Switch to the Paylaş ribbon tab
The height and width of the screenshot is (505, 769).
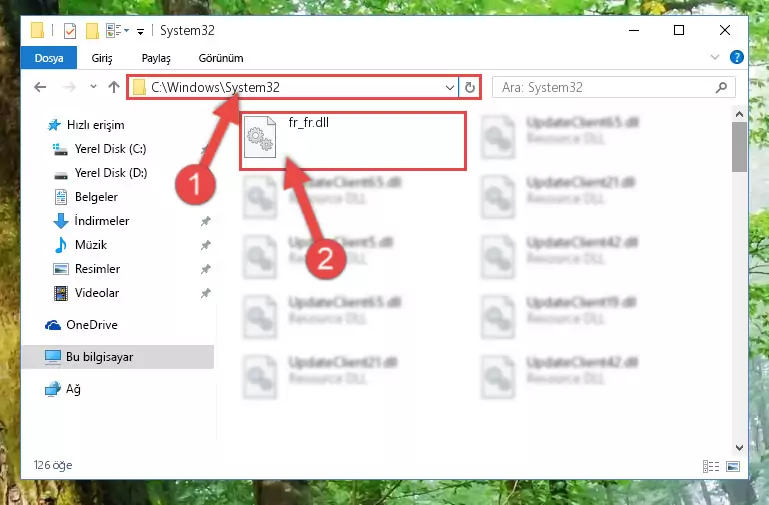[x=156, y=58]
